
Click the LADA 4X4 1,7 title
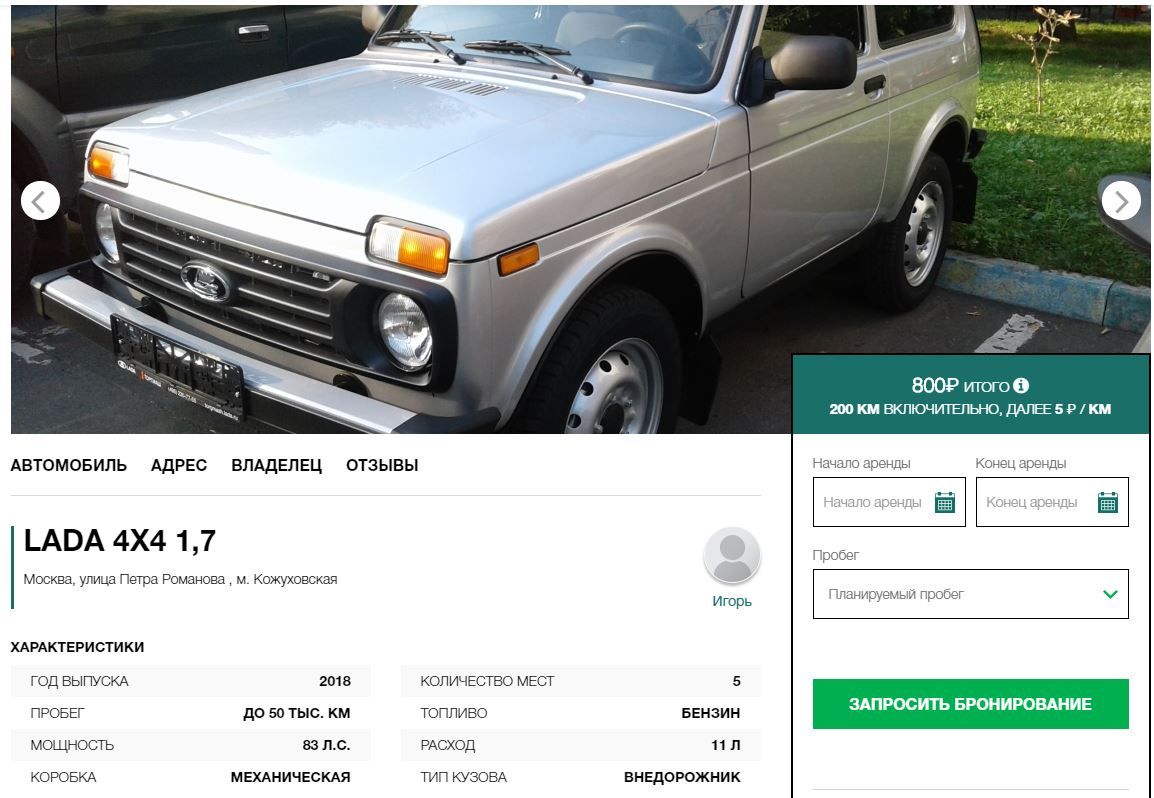coord(120,541)
